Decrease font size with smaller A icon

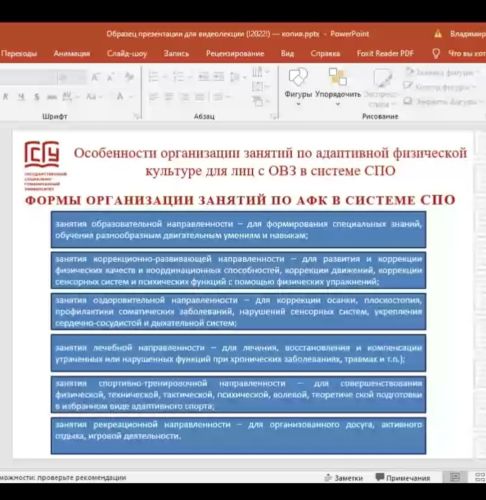click(x=110, y=77)
